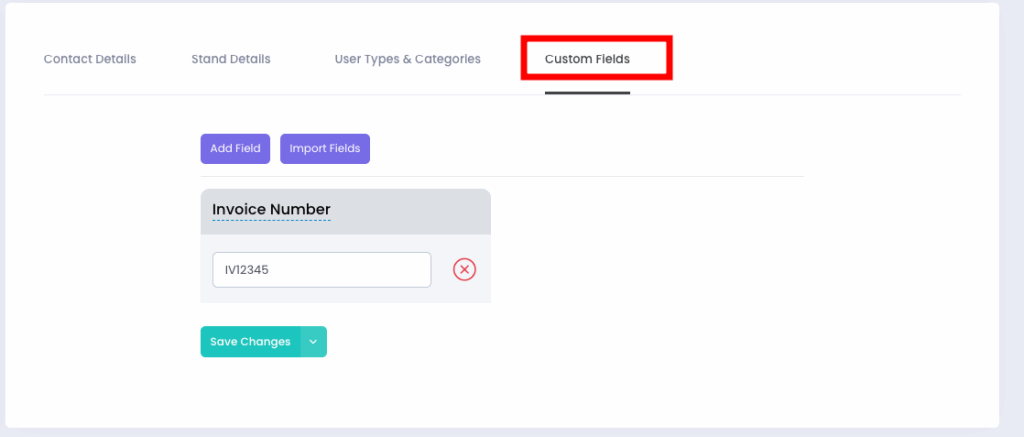Expand the chevron beside Save Changes
The image size is (1024, 437).
[x=314, y=342]
